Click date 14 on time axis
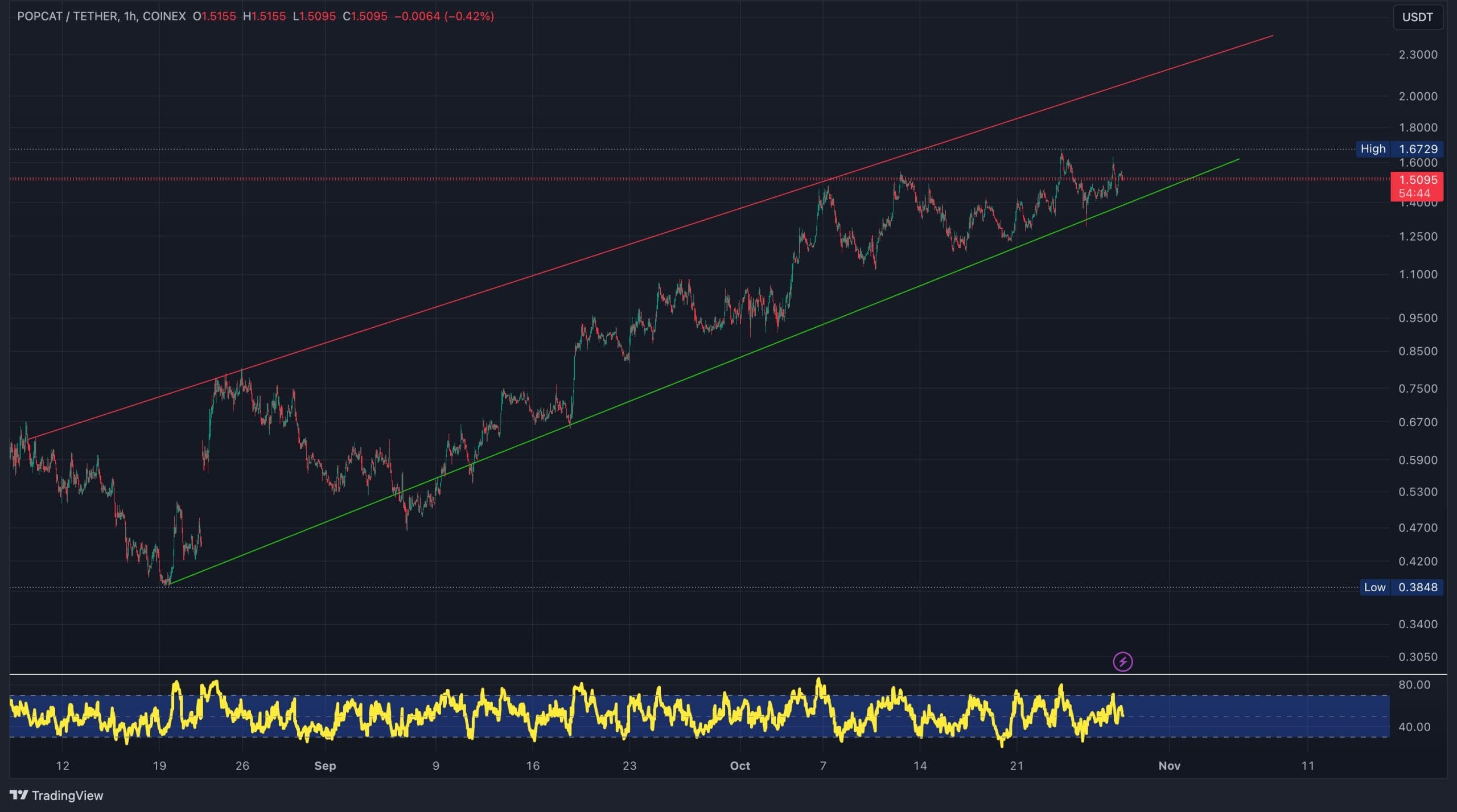Screen dimensions: 1457x812 [920, 766]
